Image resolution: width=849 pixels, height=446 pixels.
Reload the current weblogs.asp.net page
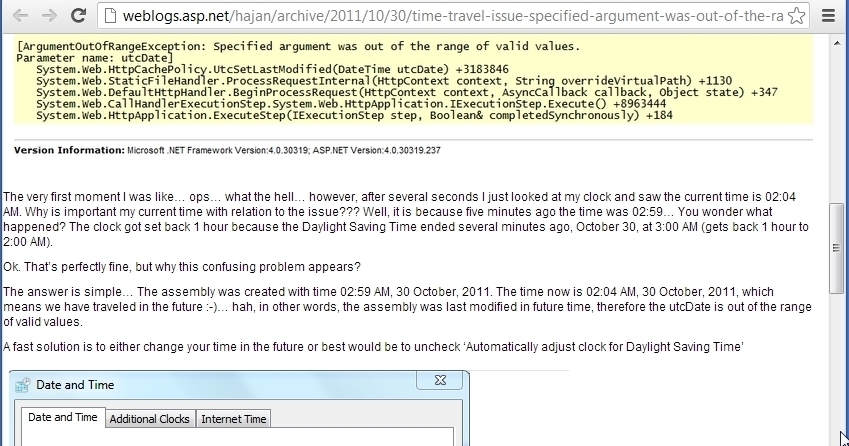click(77, 16)
